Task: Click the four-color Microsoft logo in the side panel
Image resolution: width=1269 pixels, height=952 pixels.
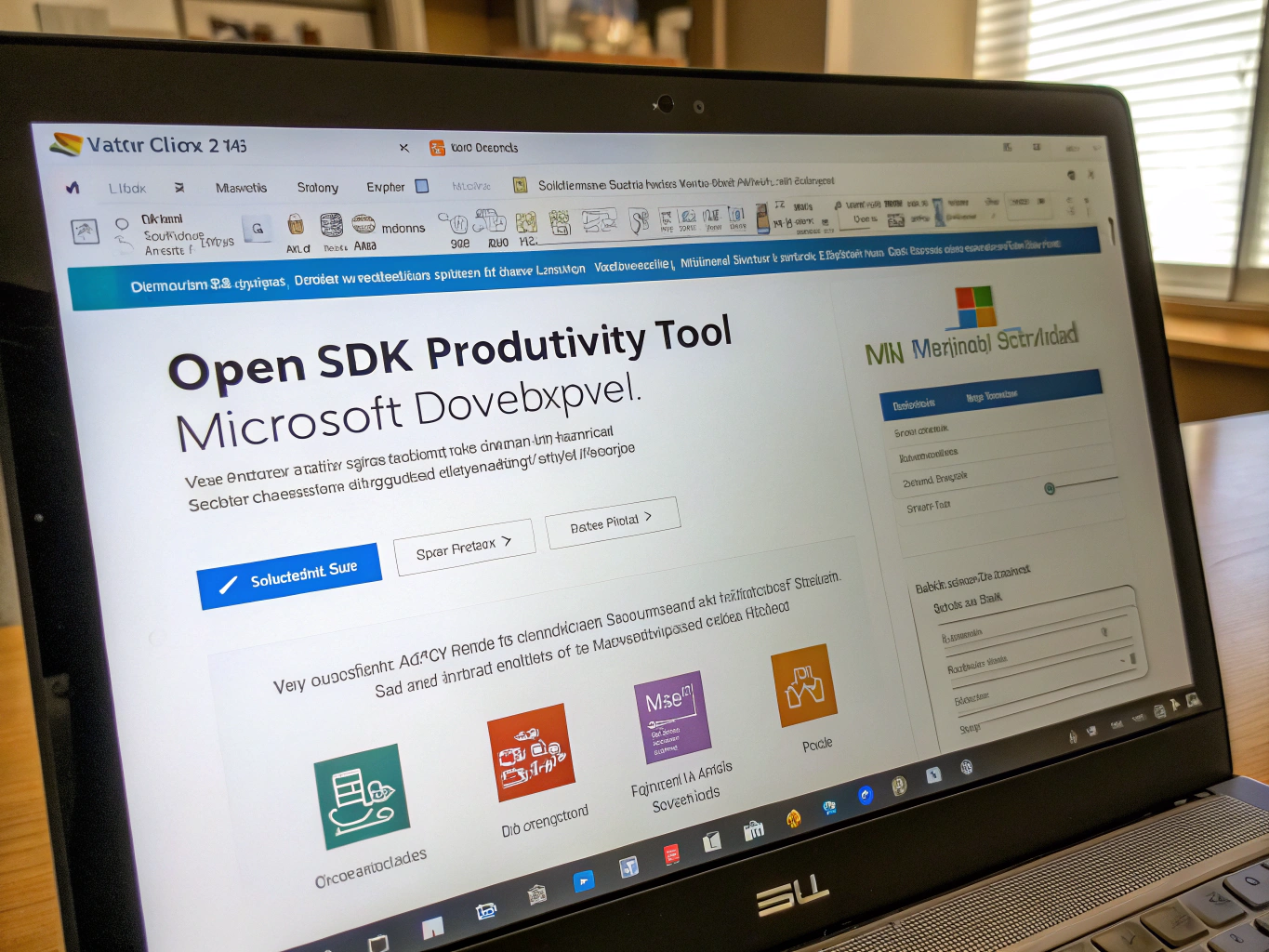Action: 975,307
